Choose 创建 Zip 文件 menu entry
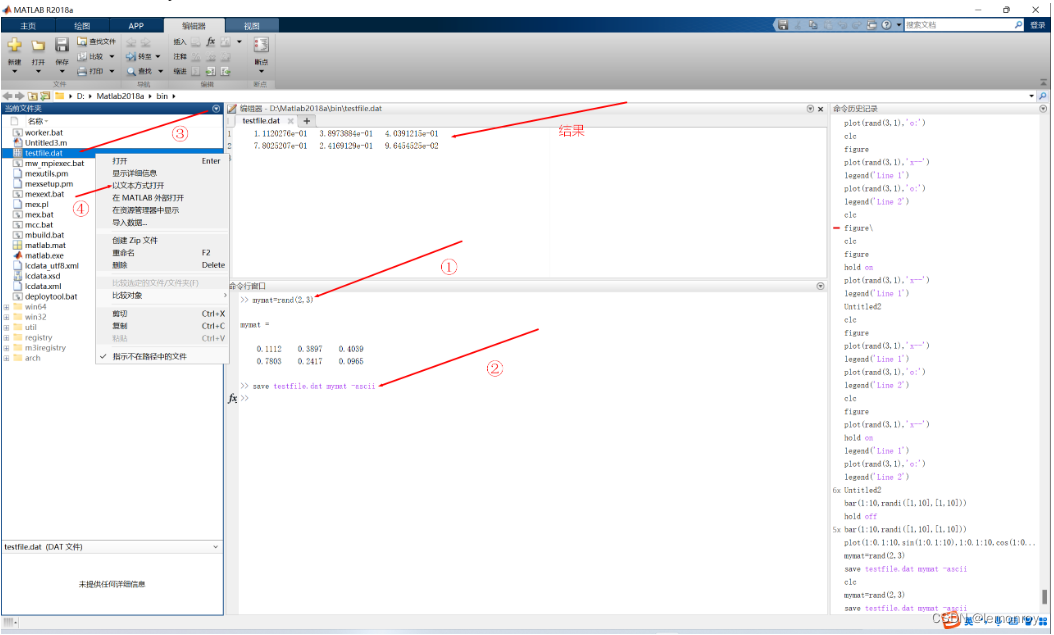1054x635 pixels. (134, 241)
